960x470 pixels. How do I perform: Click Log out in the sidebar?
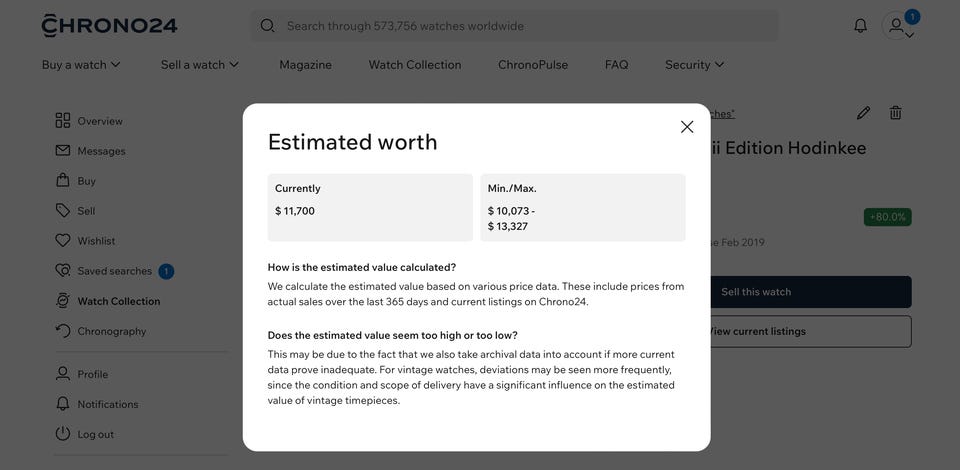point(95,434)
